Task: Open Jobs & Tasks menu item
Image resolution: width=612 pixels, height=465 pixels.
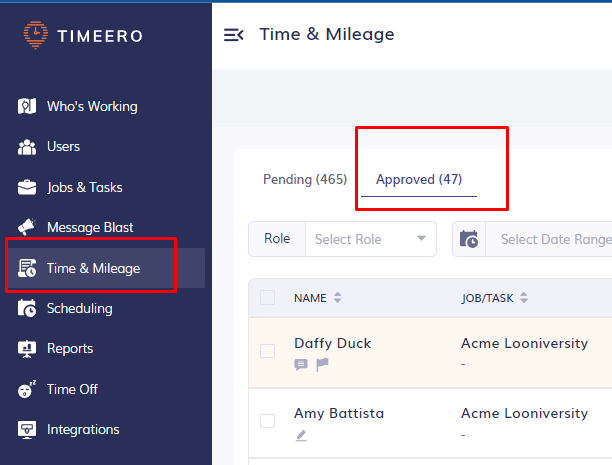Action: (85, 187)
